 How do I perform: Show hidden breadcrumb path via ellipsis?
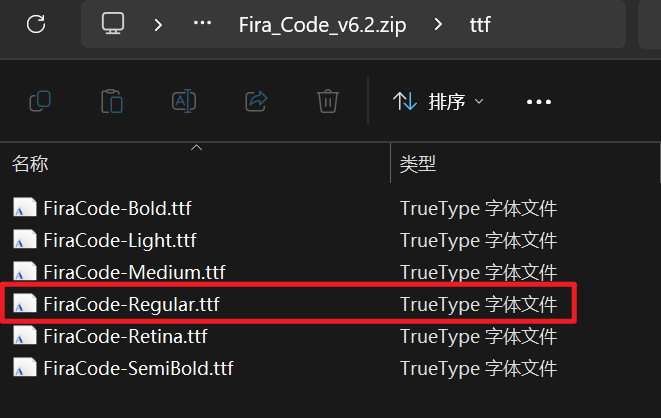pos(202,23)
